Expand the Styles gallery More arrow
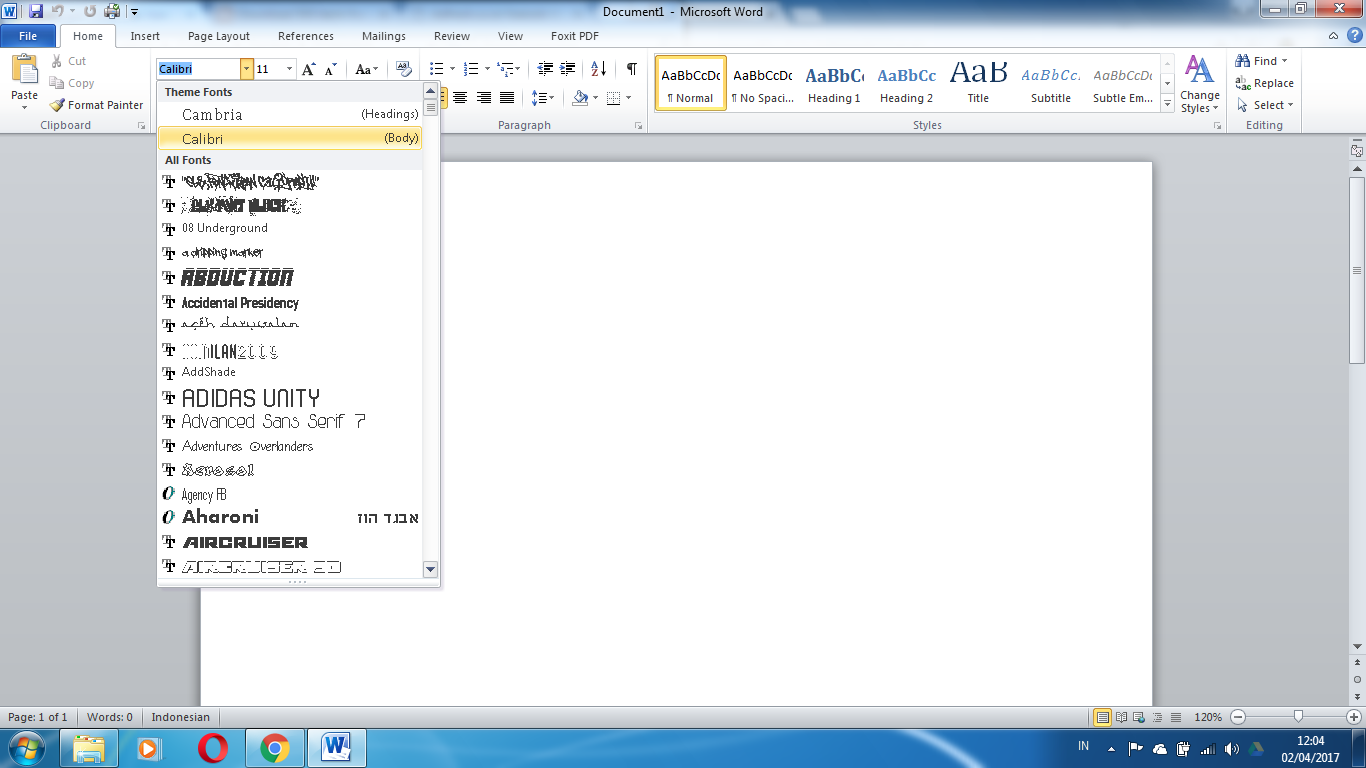The image size is (1366, 768). pos(1167,103)
